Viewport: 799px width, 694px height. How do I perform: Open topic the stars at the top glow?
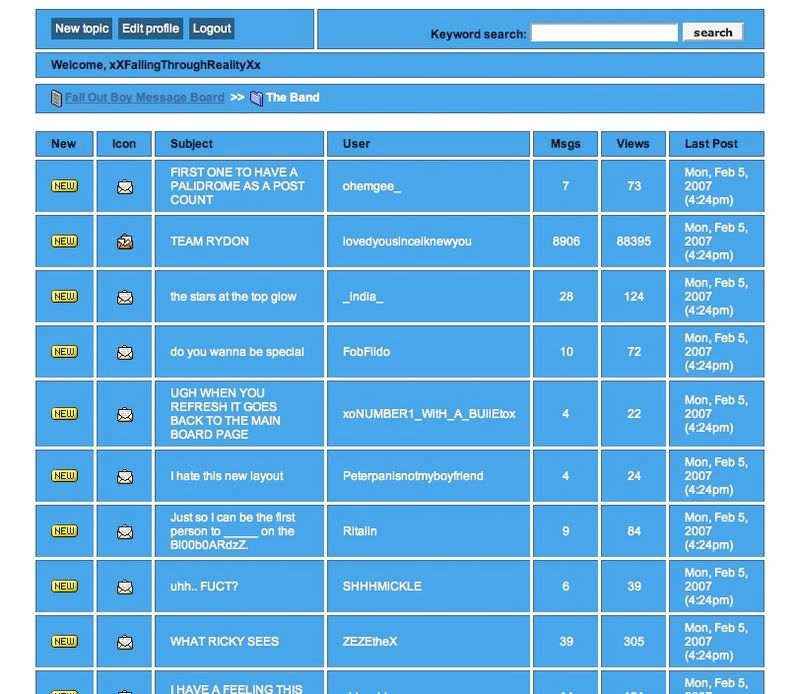pos(233,297)
